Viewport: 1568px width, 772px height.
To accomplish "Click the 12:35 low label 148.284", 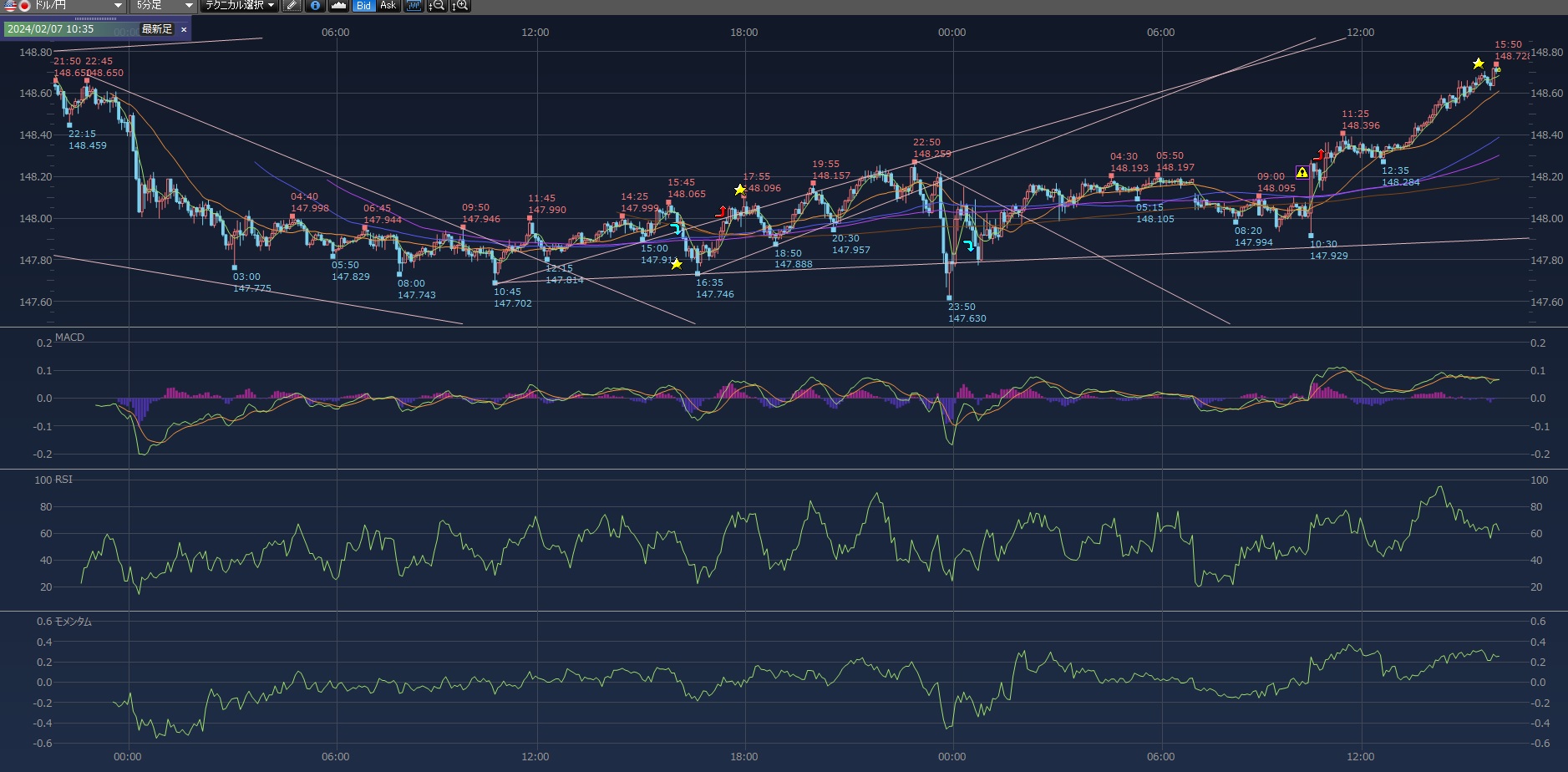I will [x=1401, y=176].
